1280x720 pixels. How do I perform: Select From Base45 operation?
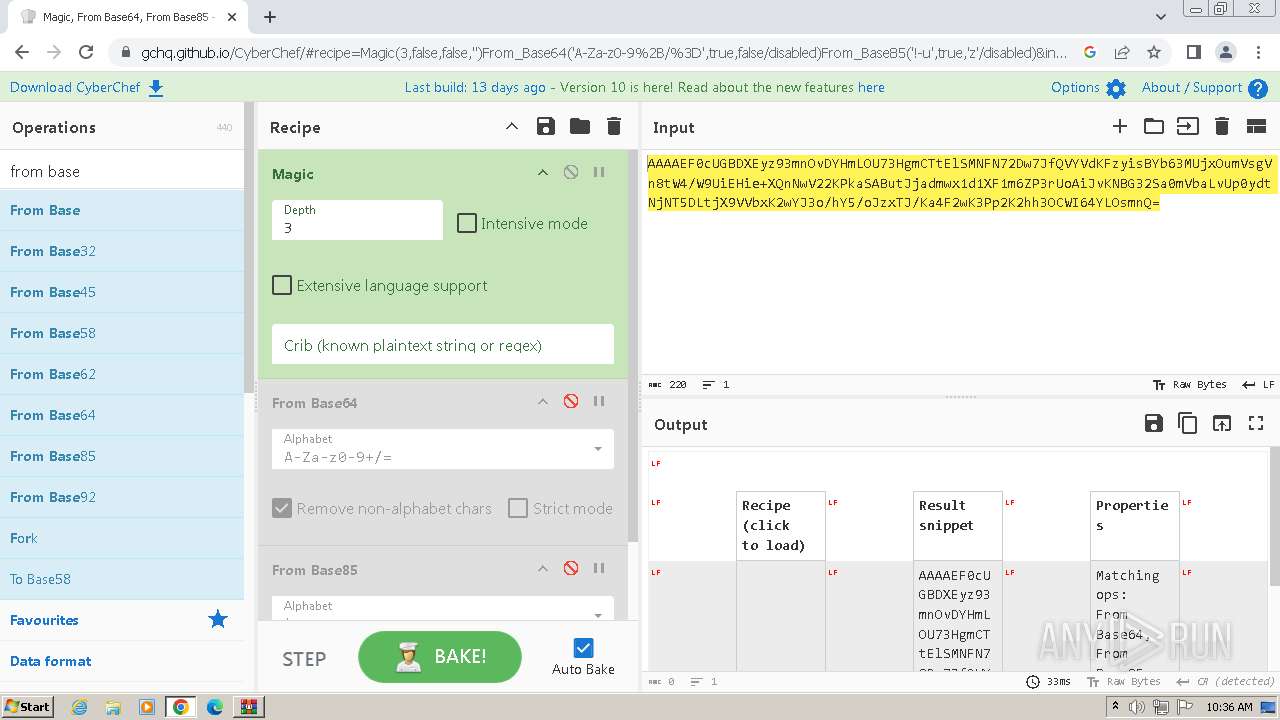122,292
